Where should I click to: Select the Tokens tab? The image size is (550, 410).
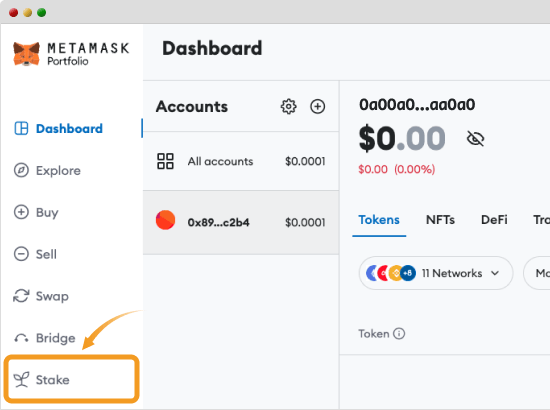pyautogui.click(x=379, y=220)
